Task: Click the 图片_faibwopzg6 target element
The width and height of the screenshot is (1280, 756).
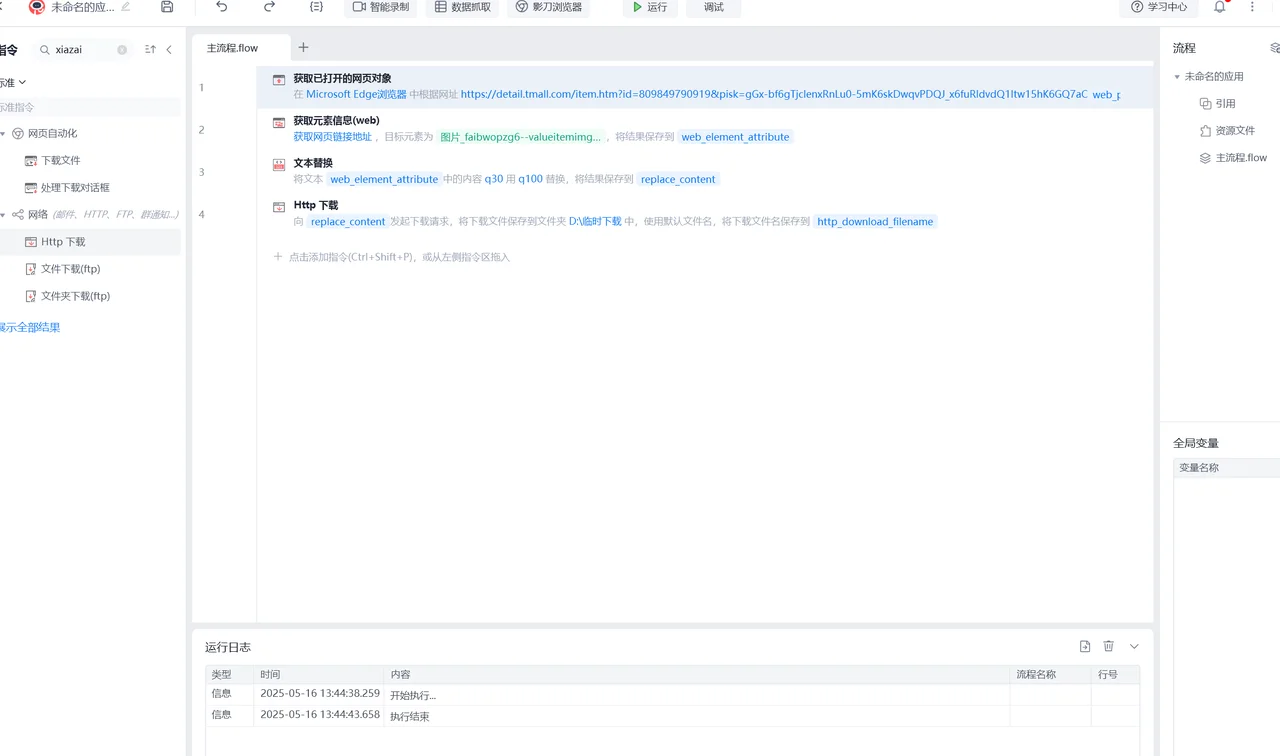Action: [x=521, y=137]
